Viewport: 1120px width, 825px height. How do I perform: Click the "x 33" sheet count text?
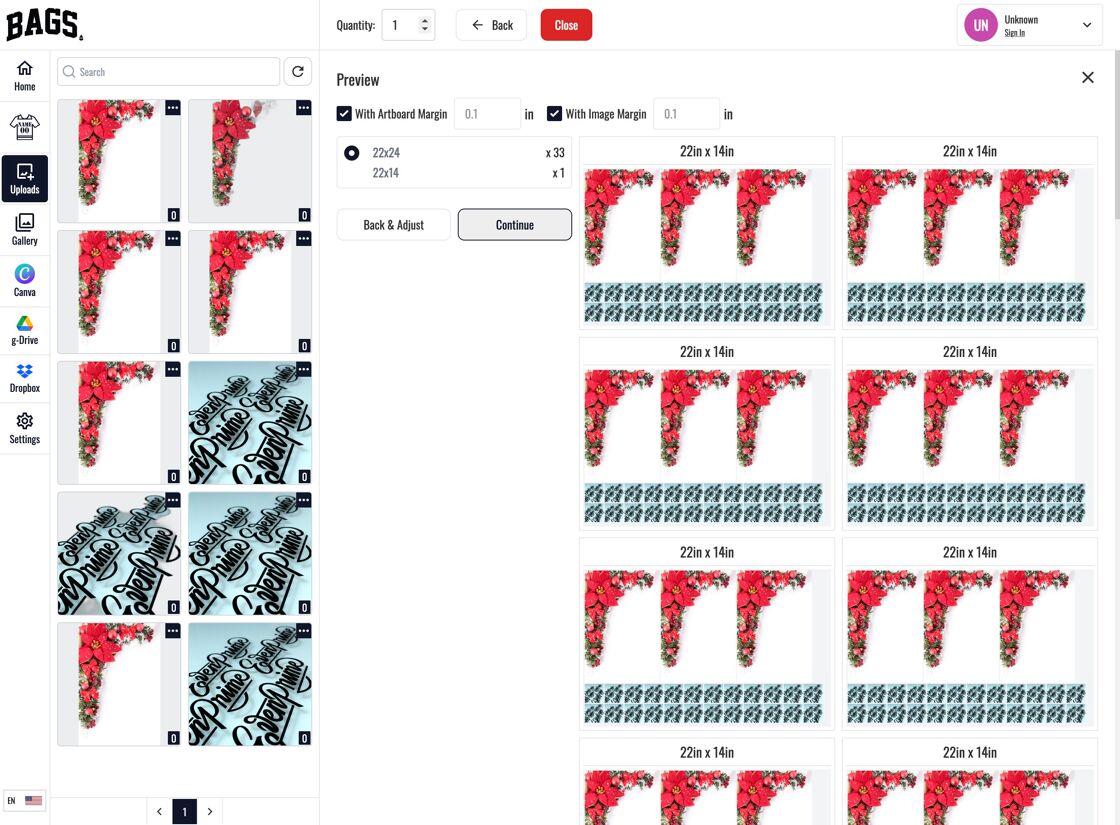click(x=555, y=153)
